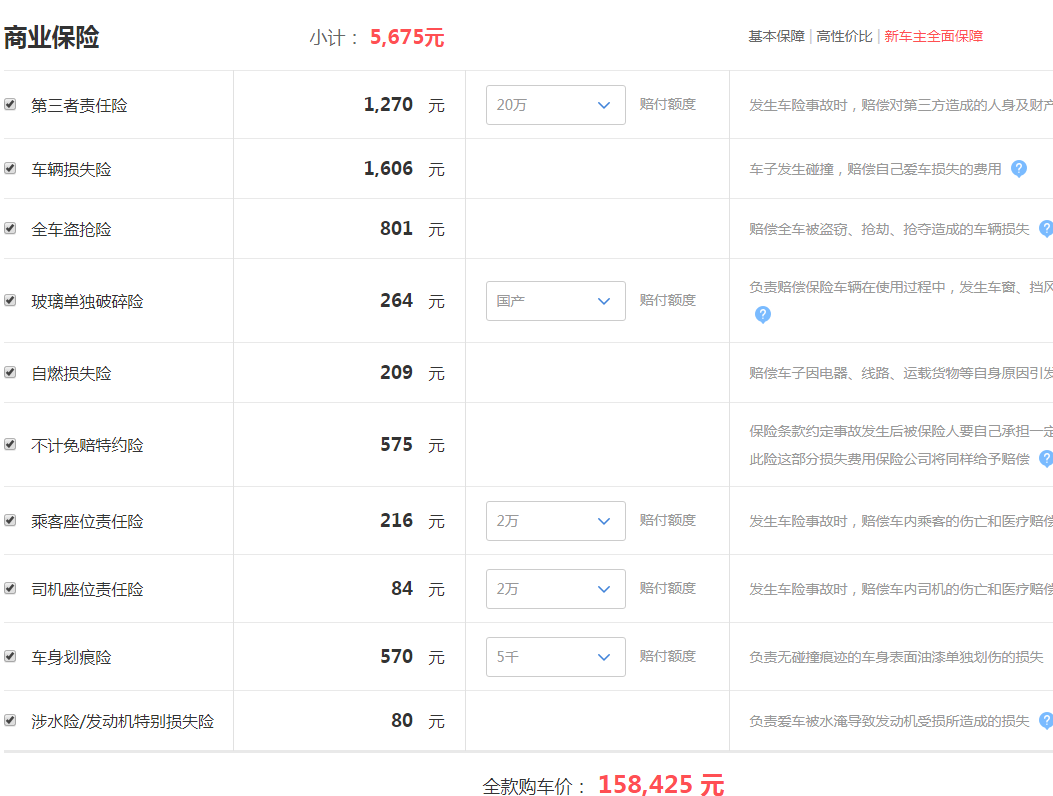Click the 乘客座位责任险 label
The image size is (1053, 796).
[x=87, y=521]
